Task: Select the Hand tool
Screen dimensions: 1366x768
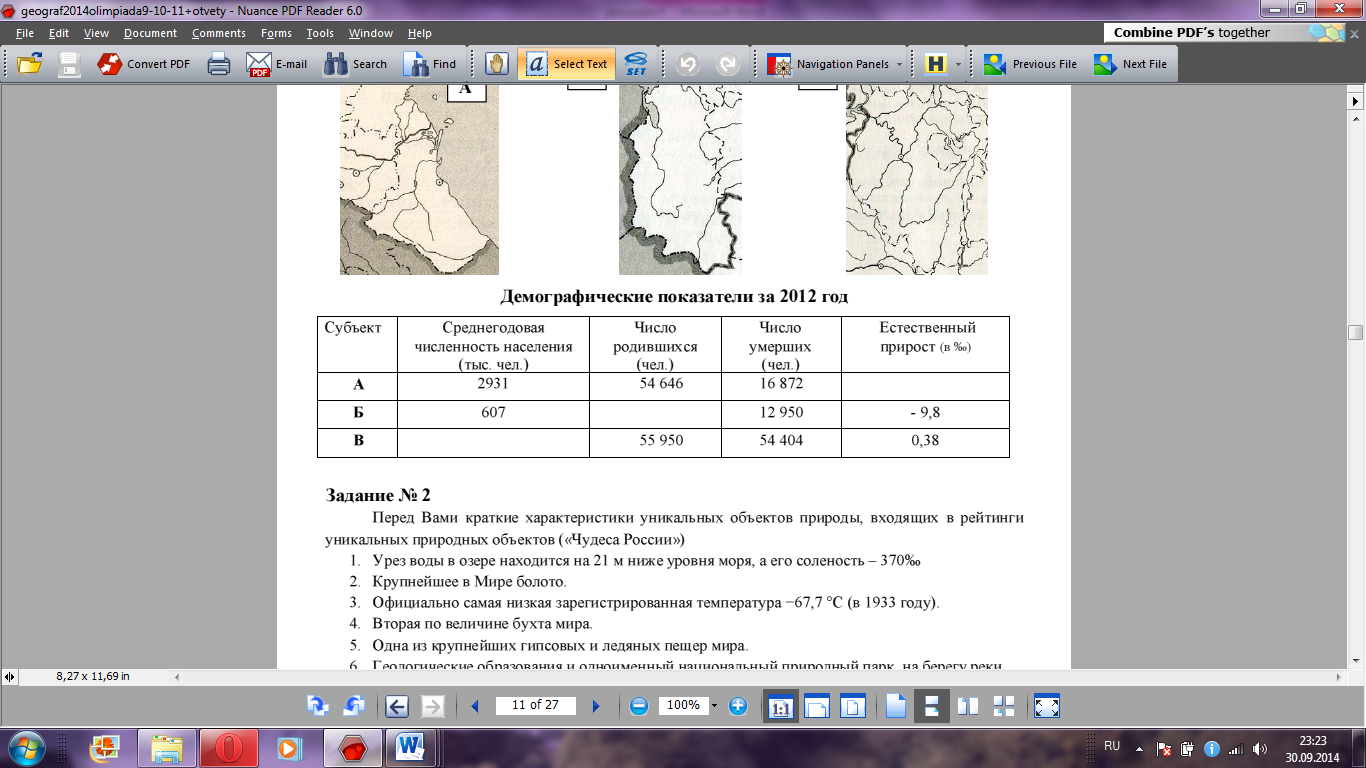Action: pos(496,64)
